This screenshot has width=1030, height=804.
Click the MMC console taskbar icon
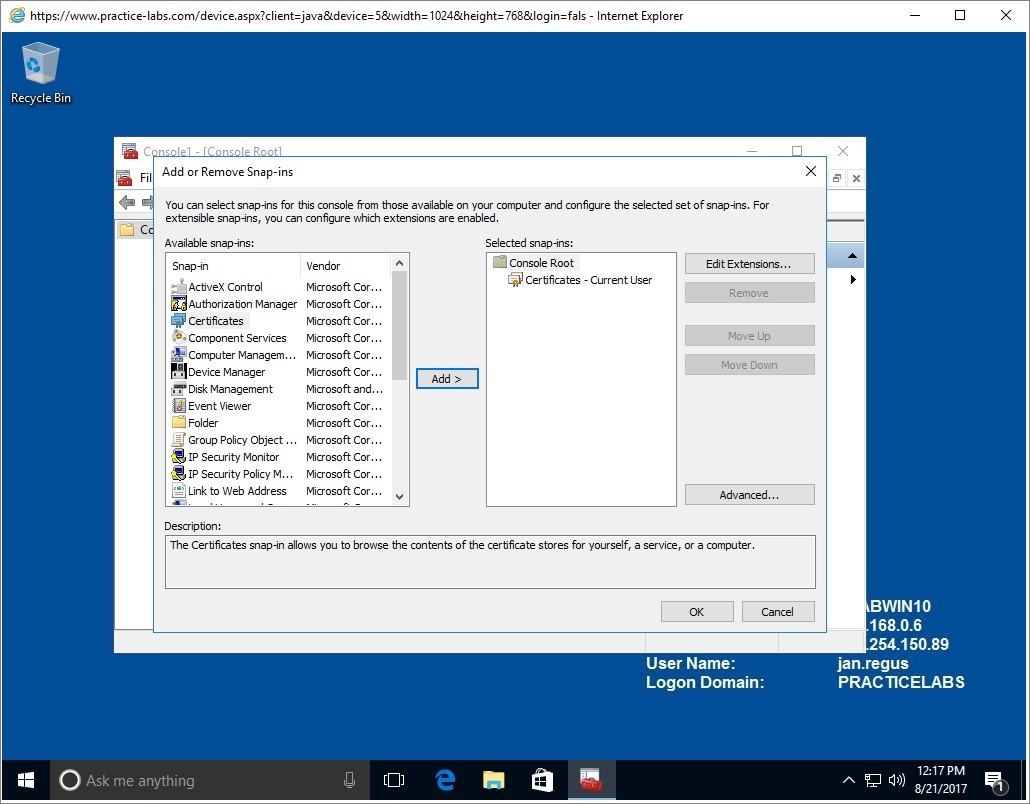click(x=591, y=780)
